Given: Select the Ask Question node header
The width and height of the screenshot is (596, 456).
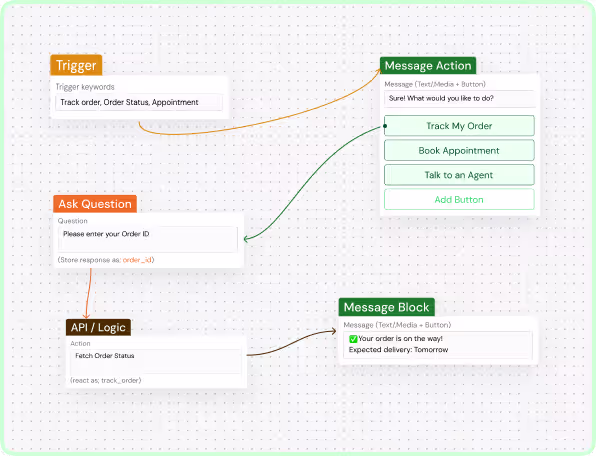Looking at the screenshot, I should click(95, 204).
